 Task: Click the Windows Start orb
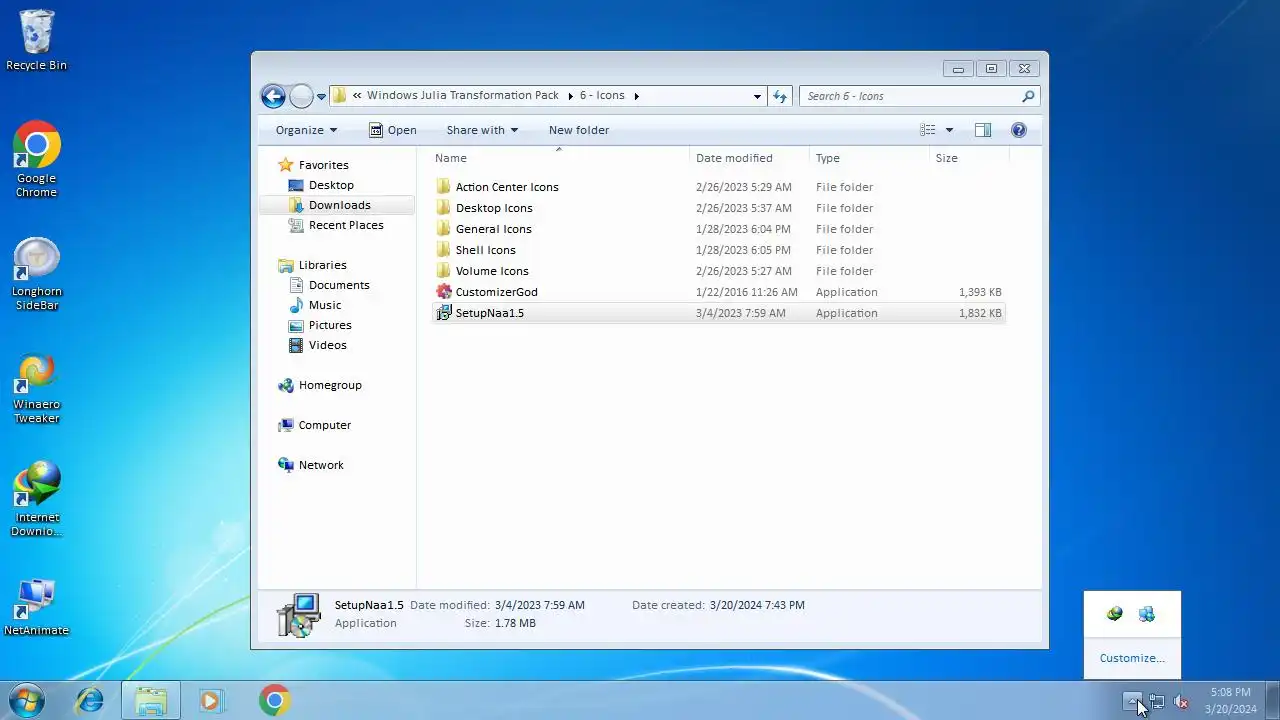click(27, 701)
